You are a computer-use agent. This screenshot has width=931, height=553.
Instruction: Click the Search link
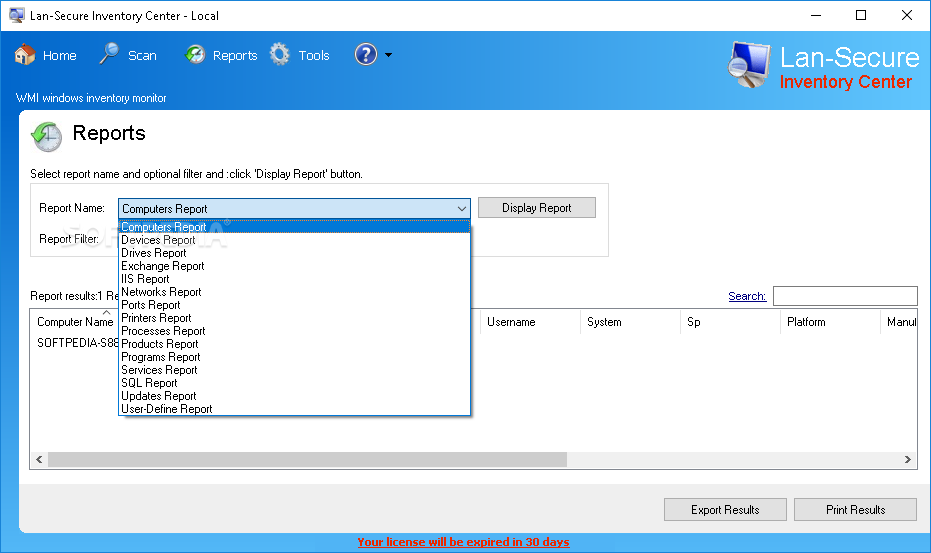(747, 296)
